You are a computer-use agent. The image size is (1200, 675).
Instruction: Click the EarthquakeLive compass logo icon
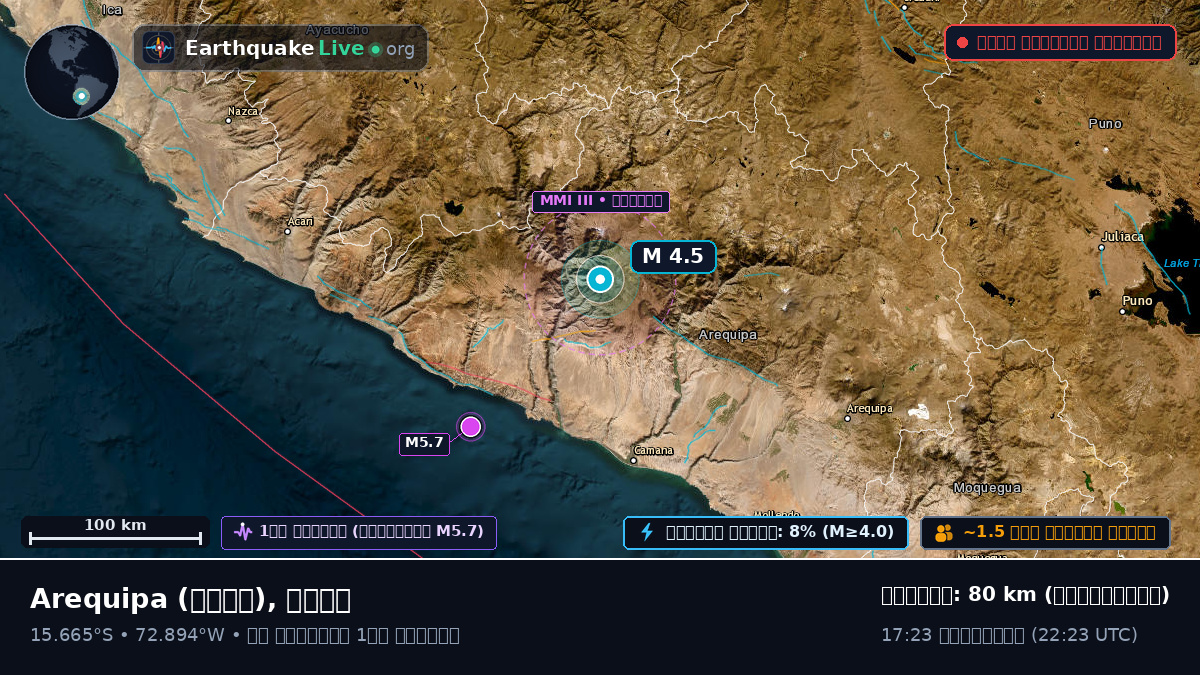(x=159, y=48)
